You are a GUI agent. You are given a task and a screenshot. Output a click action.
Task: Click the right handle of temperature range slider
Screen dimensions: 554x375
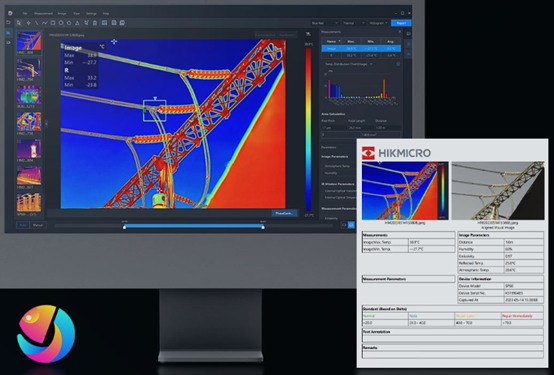263,227
